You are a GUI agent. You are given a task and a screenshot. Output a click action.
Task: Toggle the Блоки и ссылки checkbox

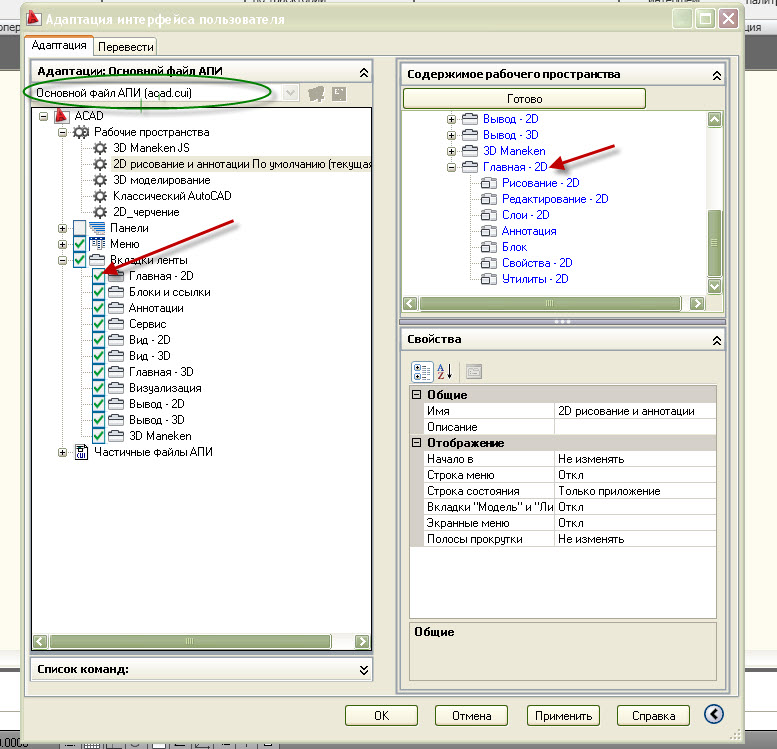[99, 292]
